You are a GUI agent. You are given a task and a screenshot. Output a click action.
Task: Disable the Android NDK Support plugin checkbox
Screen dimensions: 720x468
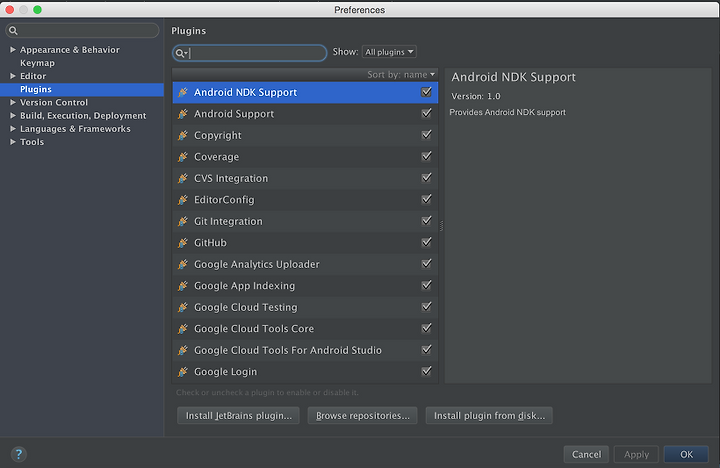click(427, 92)
